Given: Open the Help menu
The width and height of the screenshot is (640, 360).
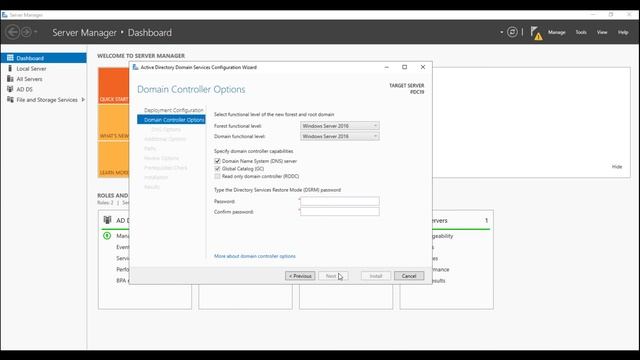Looking at the screenshot, I should click(623, 32).
